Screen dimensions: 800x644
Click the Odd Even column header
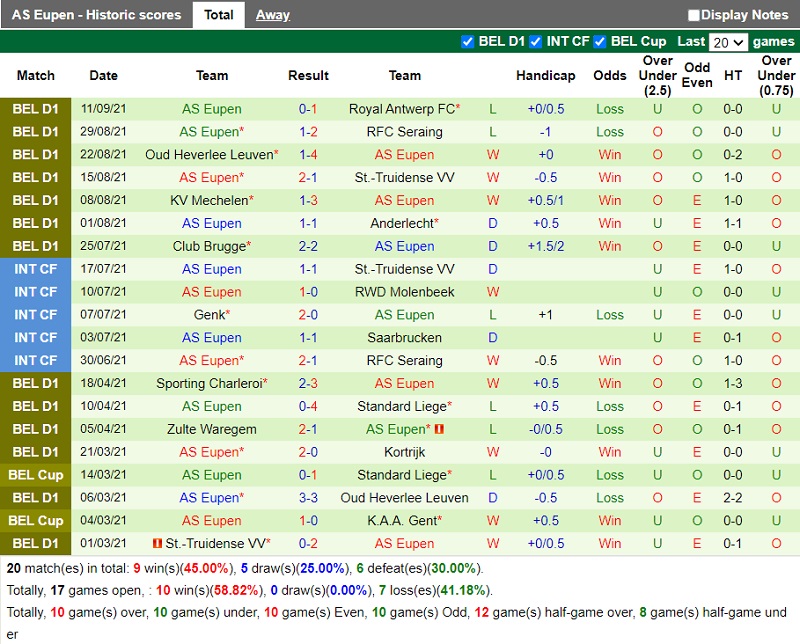click(697, 75)
